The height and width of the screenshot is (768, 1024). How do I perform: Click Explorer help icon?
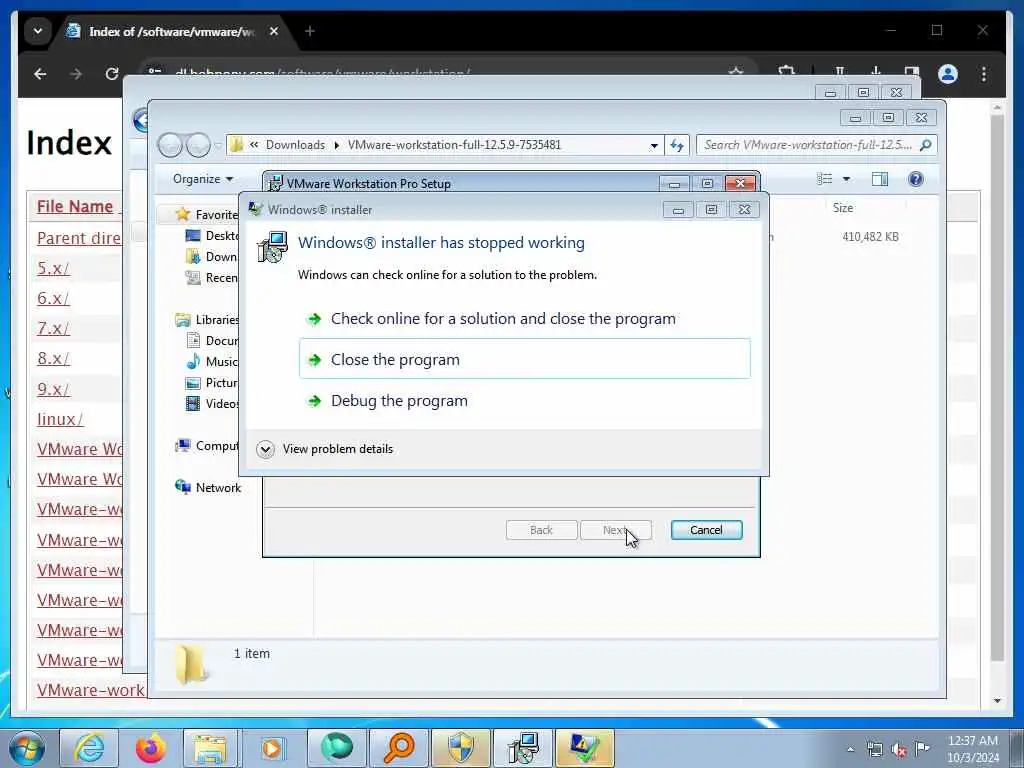pos(916,179)
